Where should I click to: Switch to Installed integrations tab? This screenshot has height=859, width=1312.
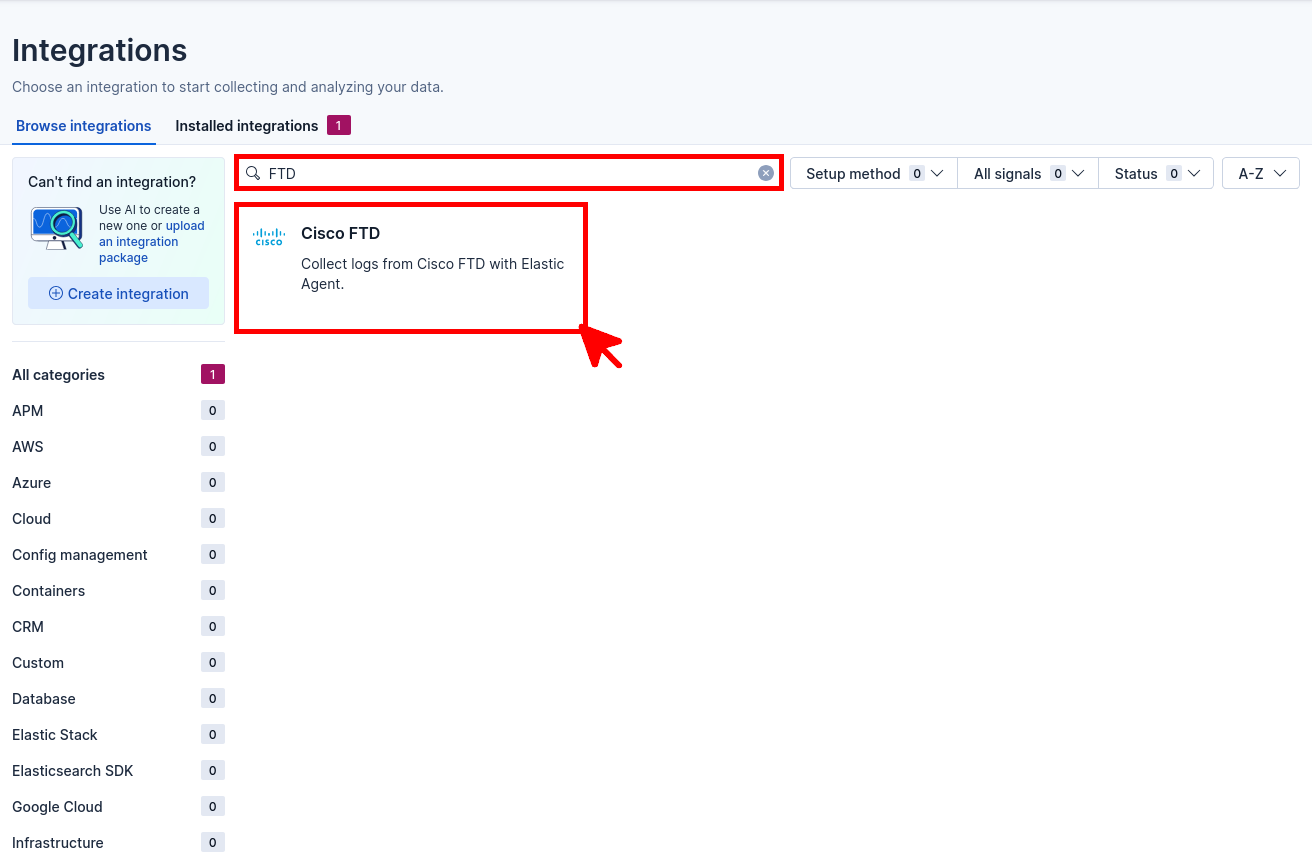[263, 126]
